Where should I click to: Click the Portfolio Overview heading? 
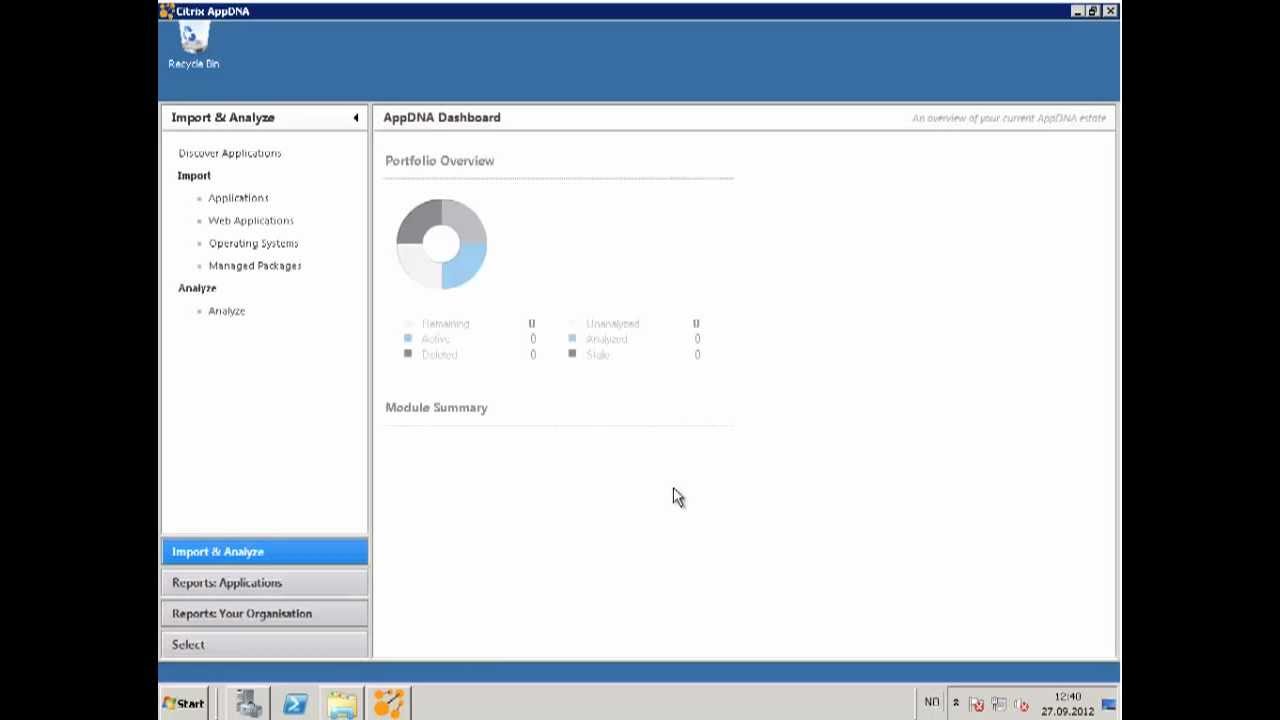[x=440, y=161]
